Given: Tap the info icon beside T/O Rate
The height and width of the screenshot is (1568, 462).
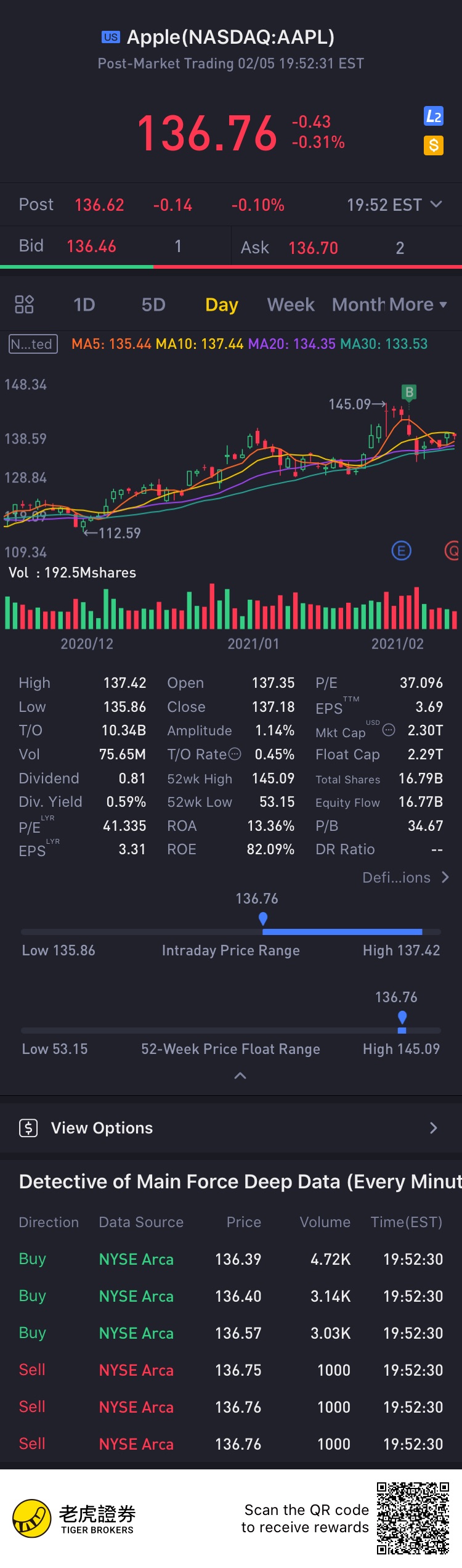Looking at the screenshot, I should pos(235,754).
